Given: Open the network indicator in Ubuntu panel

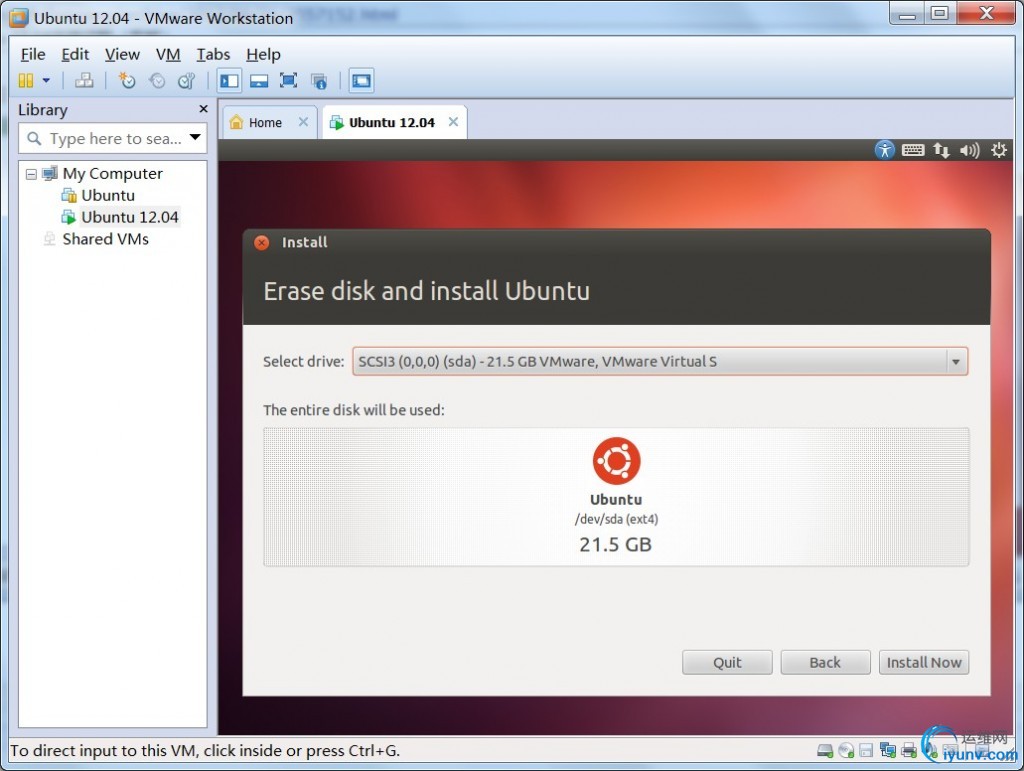Looking at the screenshot, I should 941,150.
